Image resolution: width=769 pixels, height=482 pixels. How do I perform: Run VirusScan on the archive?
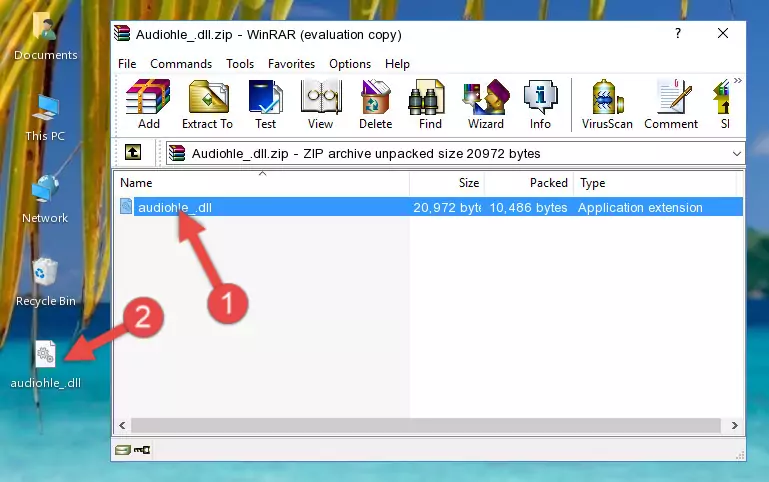coord(607,104)
